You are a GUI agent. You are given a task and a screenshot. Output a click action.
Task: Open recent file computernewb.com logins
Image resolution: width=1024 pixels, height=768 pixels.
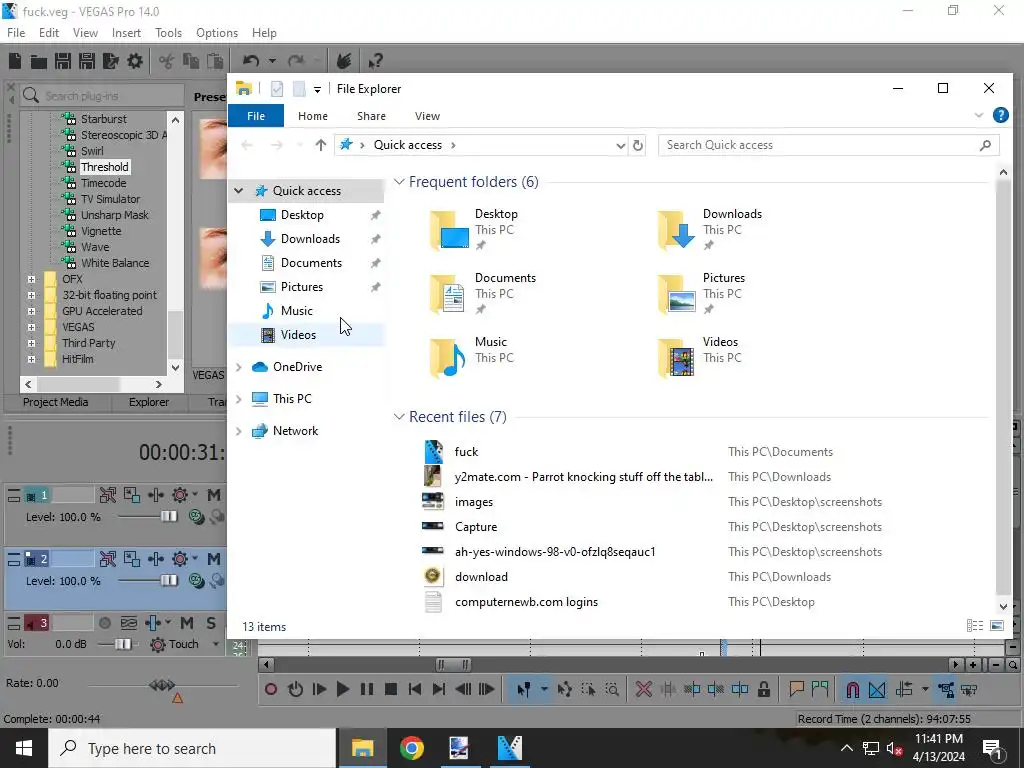click(x=526, y=602)
